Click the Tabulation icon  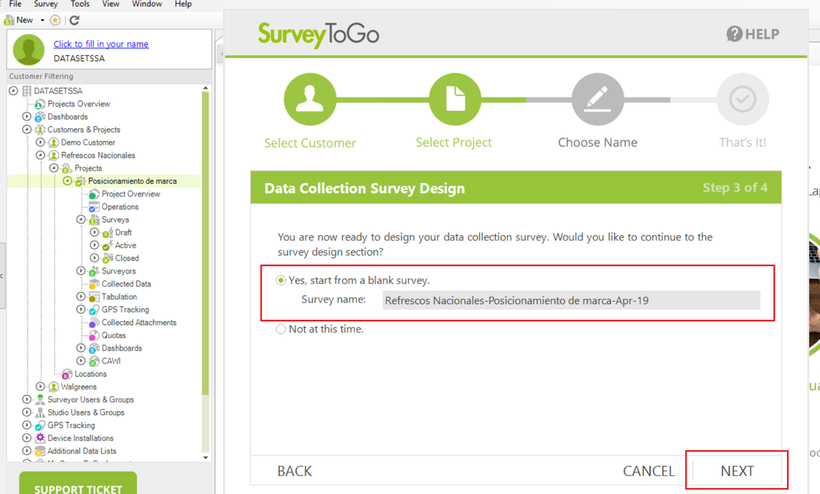94,297
